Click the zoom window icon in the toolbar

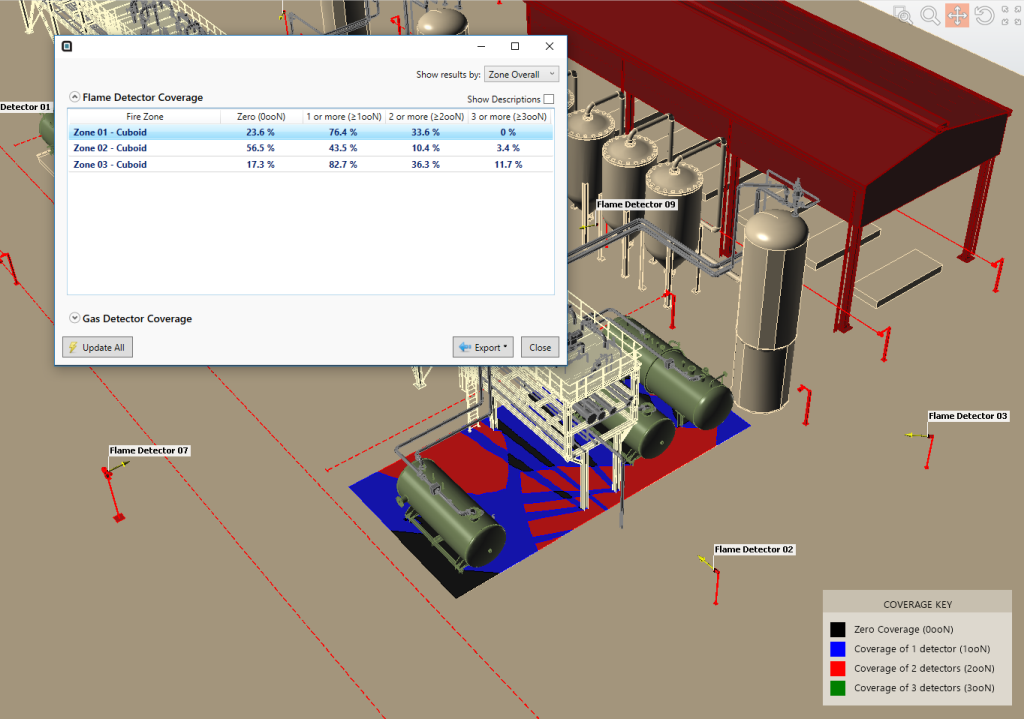[901, 15]
